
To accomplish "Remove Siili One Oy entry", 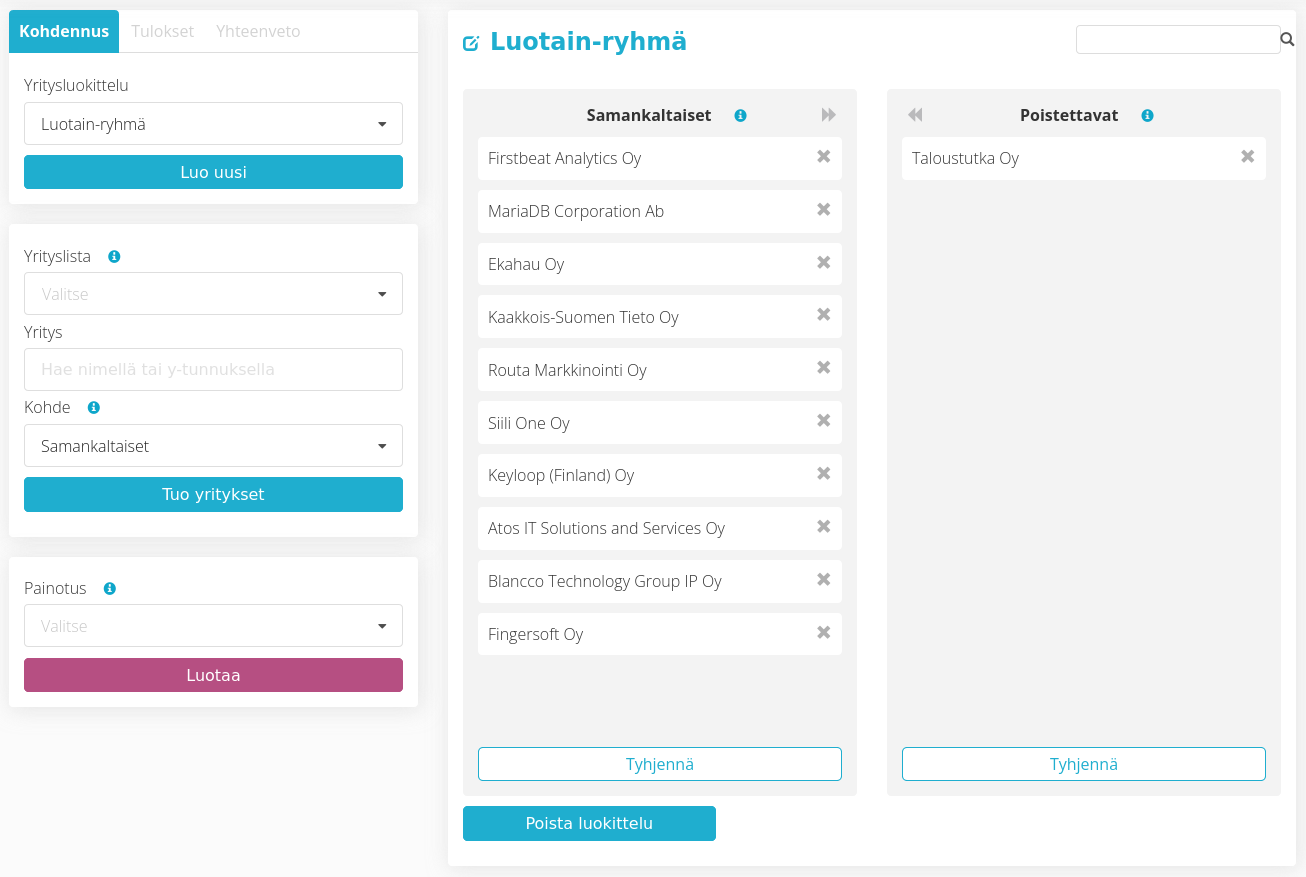I will (824, 420).
